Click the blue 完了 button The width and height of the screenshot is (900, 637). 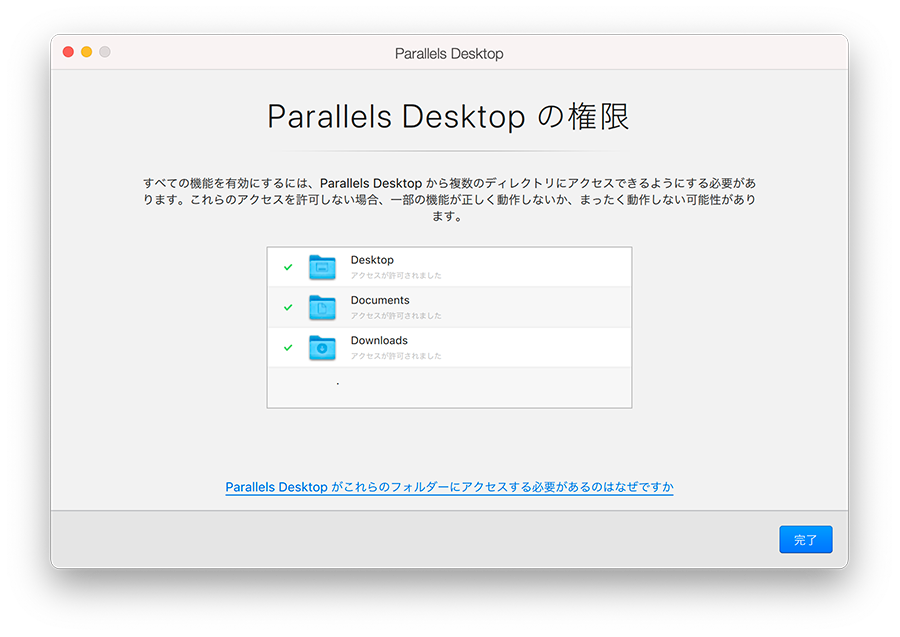[805, 539]
